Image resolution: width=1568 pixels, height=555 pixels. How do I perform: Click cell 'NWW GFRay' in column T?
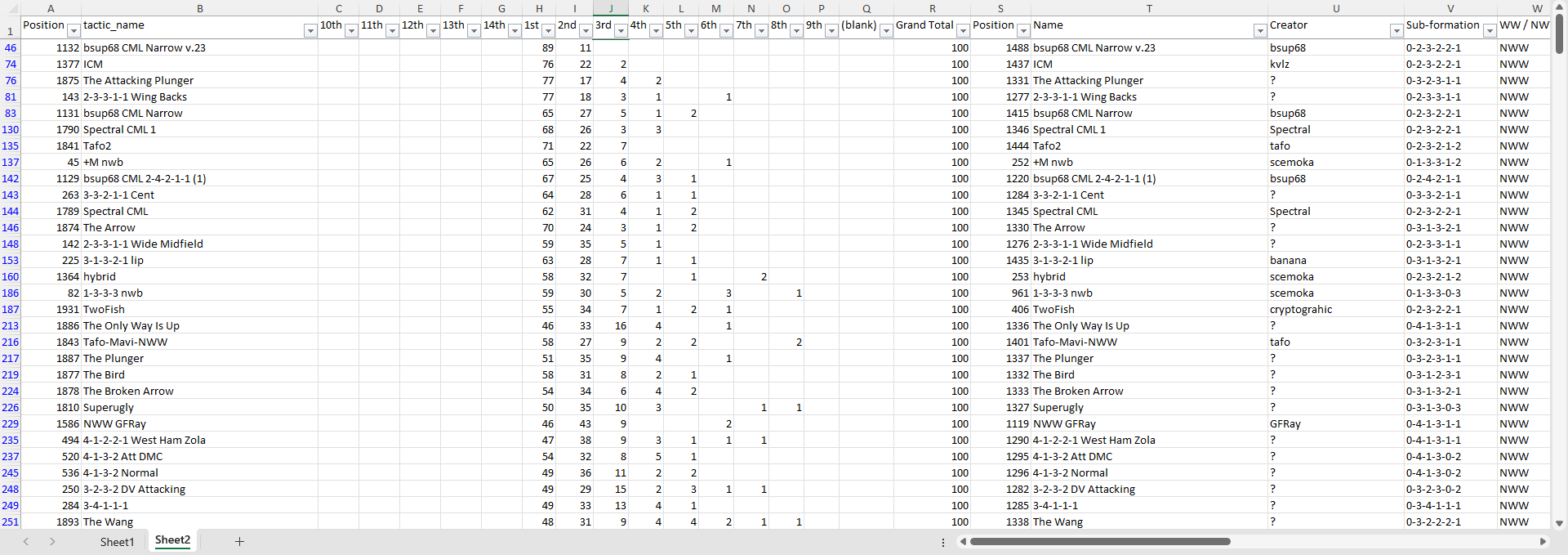[x=1149, y=423]
